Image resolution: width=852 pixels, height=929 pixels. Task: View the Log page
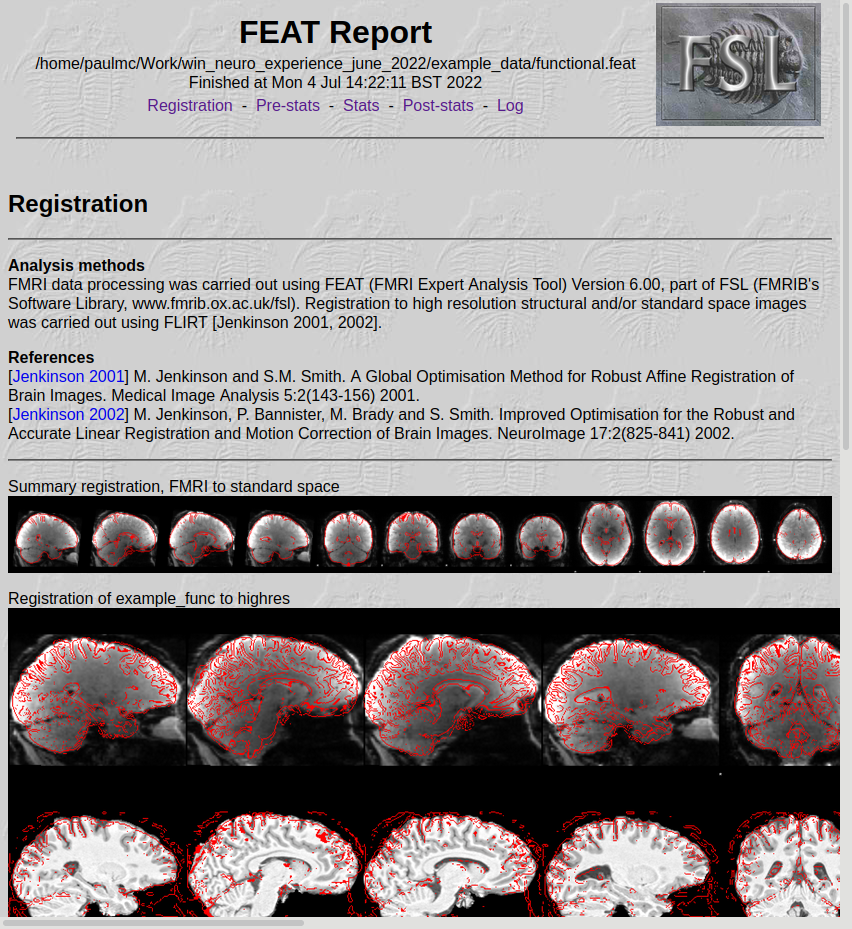click(510, 106)
